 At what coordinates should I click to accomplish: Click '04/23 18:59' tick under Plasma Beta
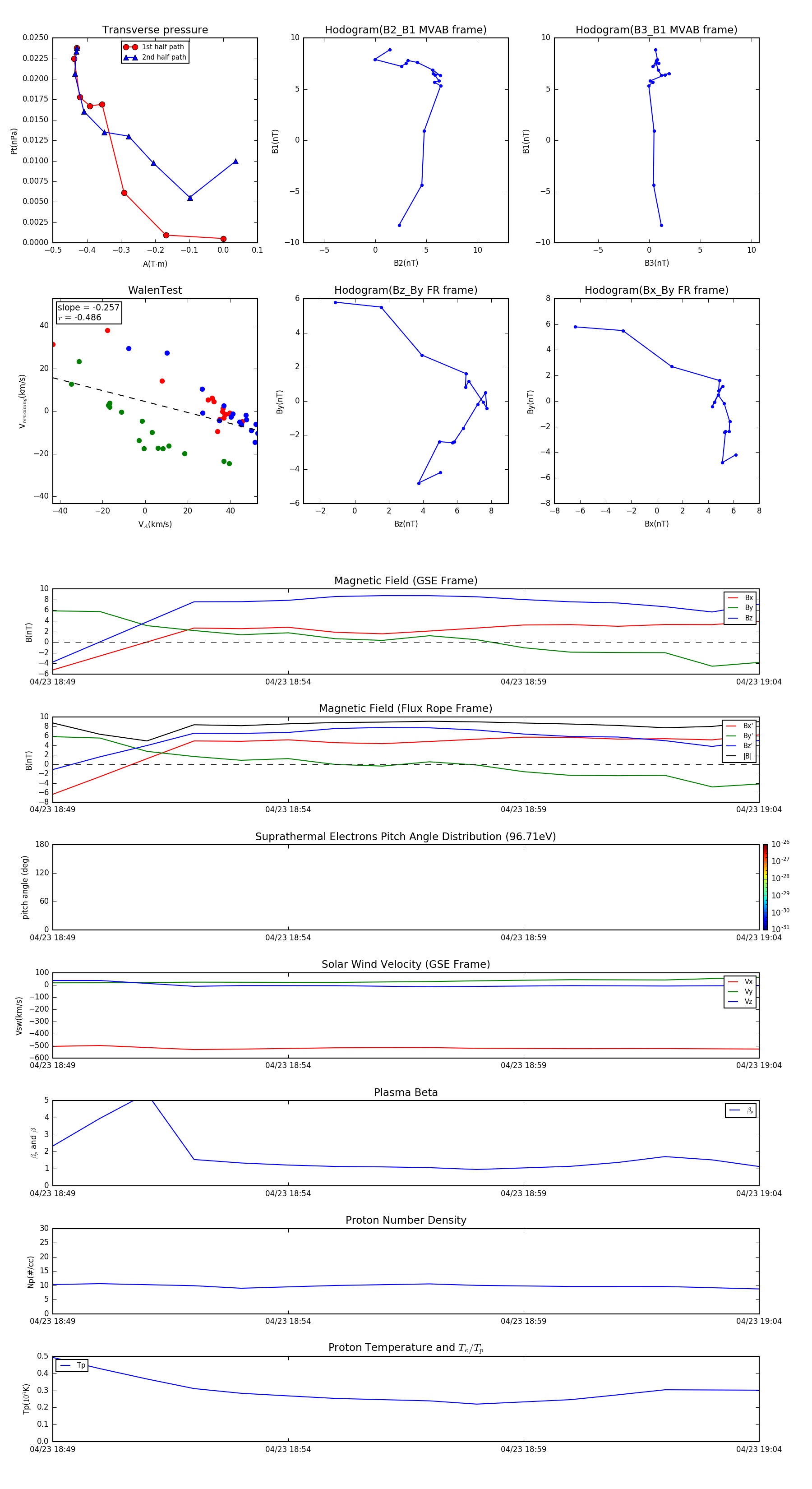coord(524,1193)
